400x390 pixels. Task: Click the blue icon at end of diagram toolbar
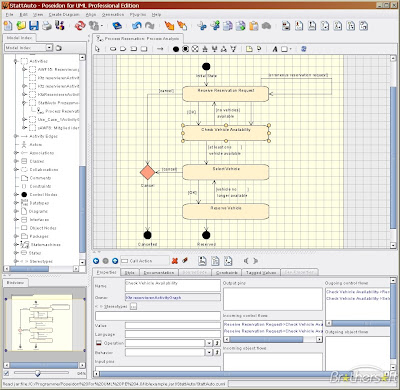[x=303, y=49]
